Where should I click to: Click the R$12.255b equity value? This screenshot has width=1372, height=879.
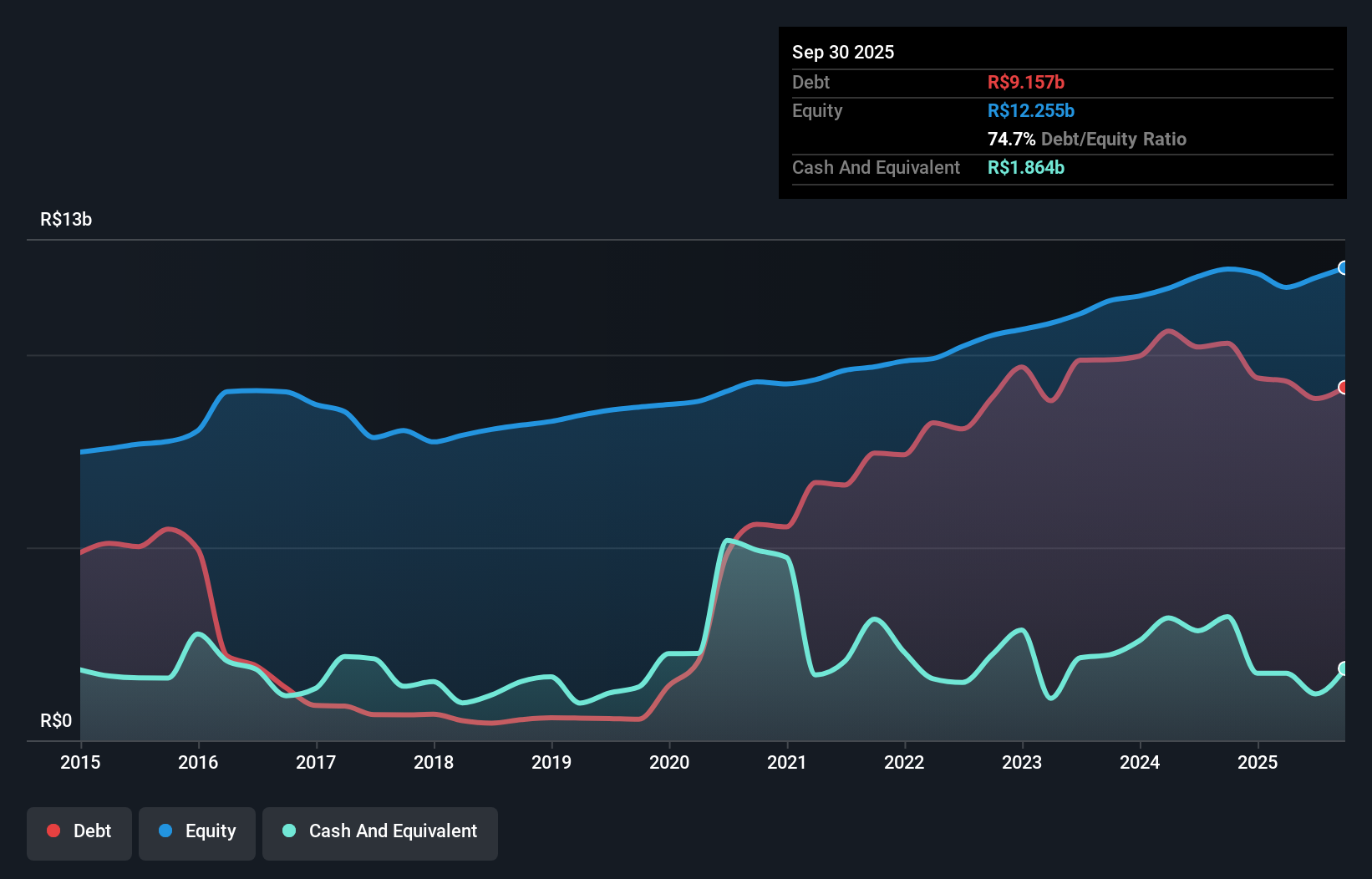pyautogui.click(x=1031, y=110)
